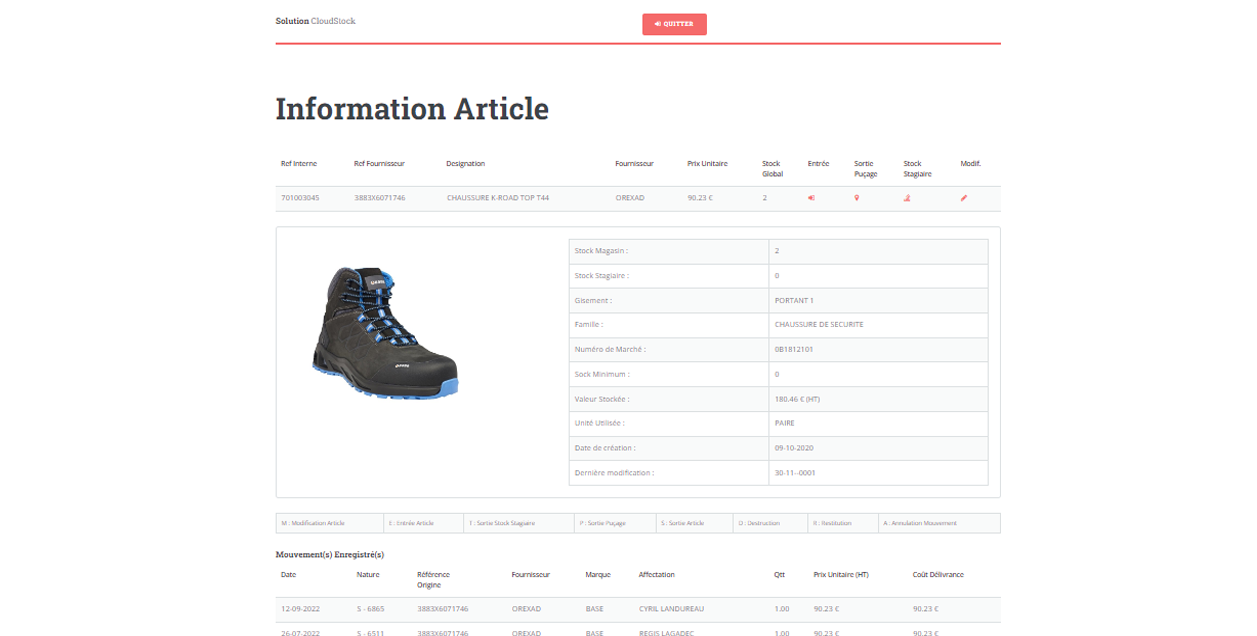Click the 'D : Destruction' legend cell
Image resolution: width=1257 pixels, height=636 pixels.
pyautogui.click(x=768, y=523)
